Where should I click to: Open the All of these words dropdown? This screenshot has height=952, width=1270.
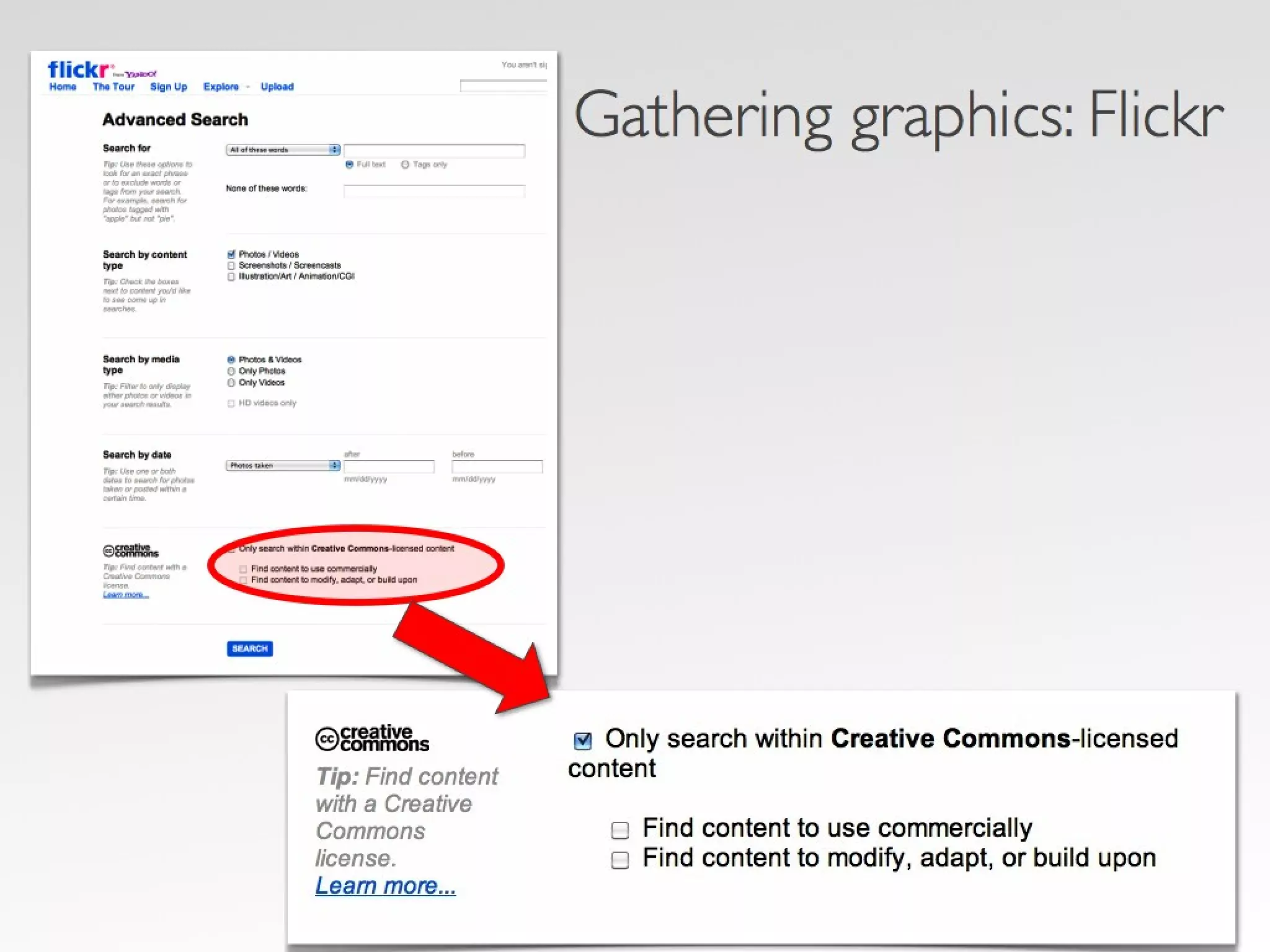pyautogui.click(x=283, y=150)
